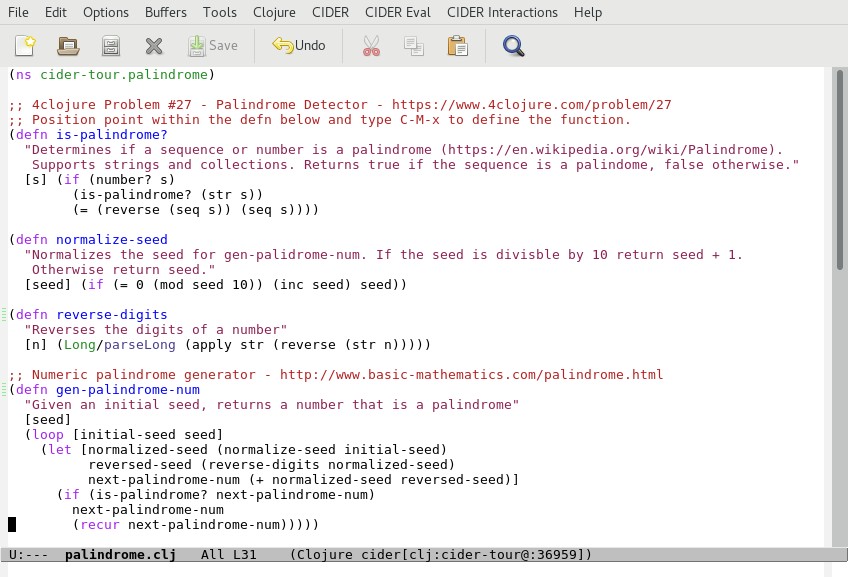Open the Clojure menu dropdown
Image resolution: width=848 pixels, height=577 pixels.
(273, 12)
